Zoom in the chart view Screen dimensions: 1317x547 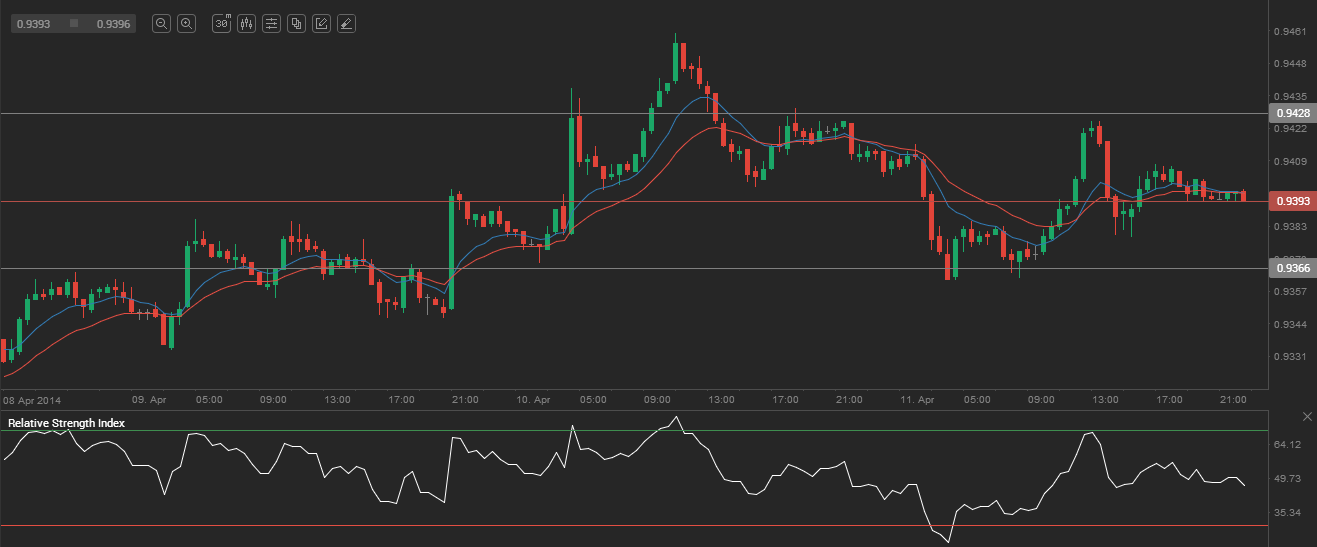pos(186,23)
